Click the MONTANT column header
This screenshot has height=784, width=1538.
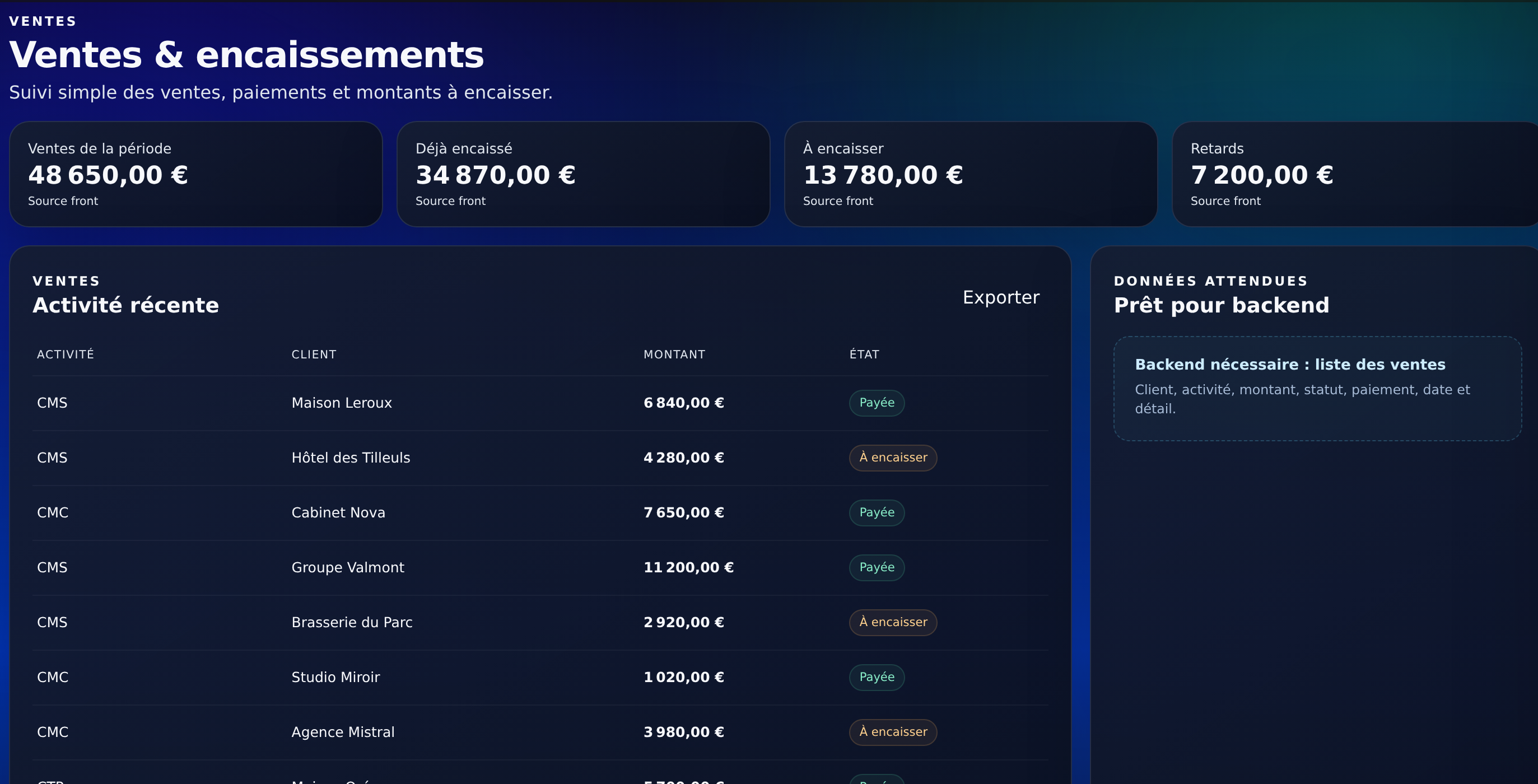point(675,354)
